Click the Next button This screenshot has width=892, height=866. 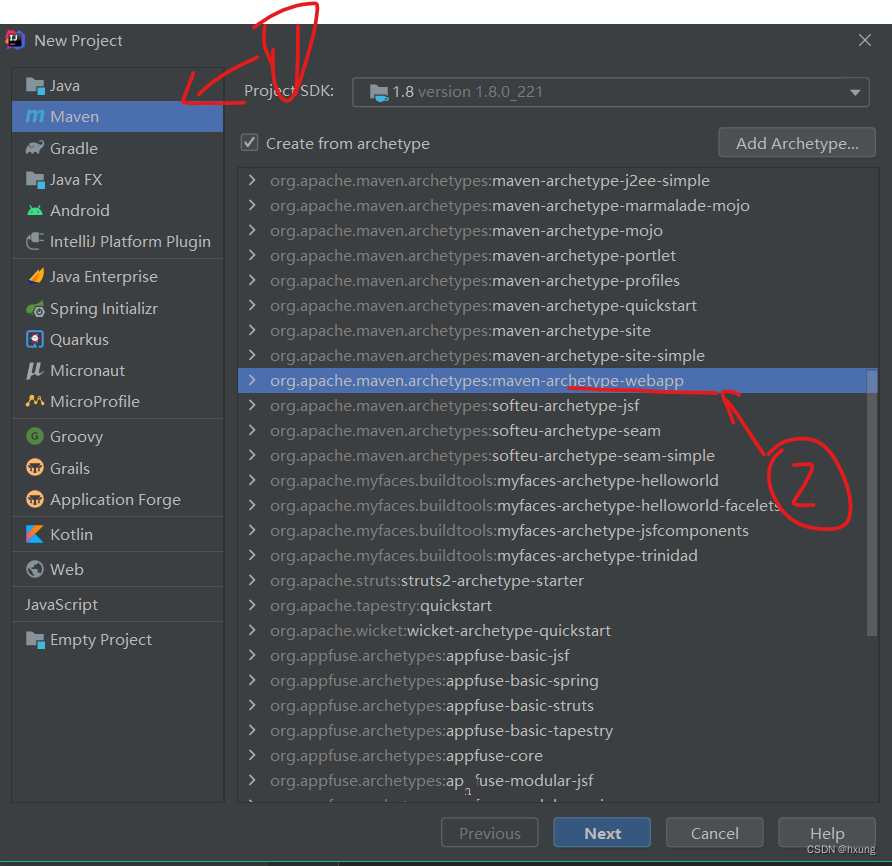(x=602, y=833)
